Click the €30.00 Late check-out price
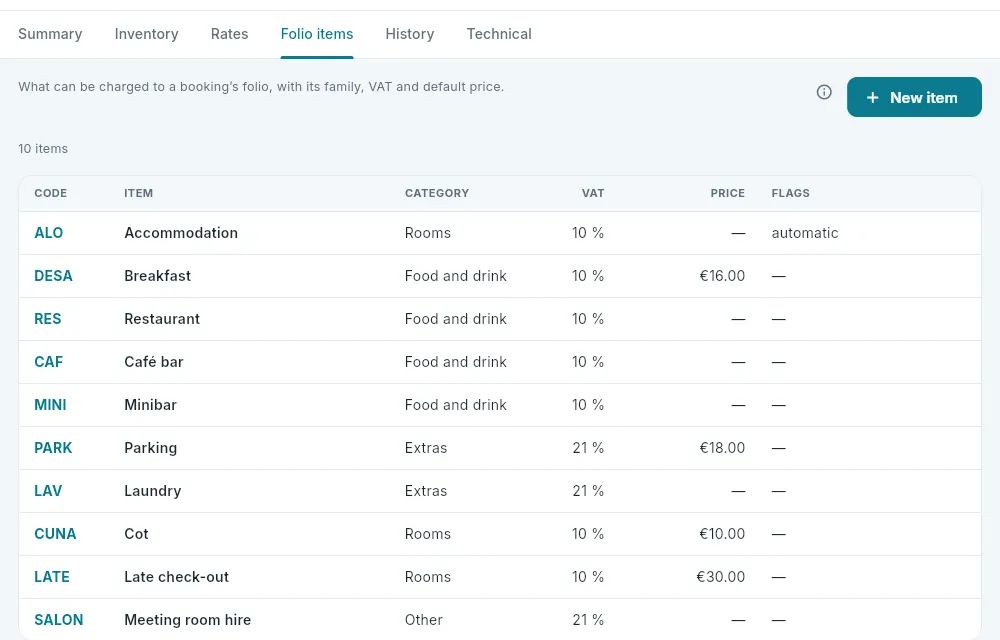 point(721,577)
